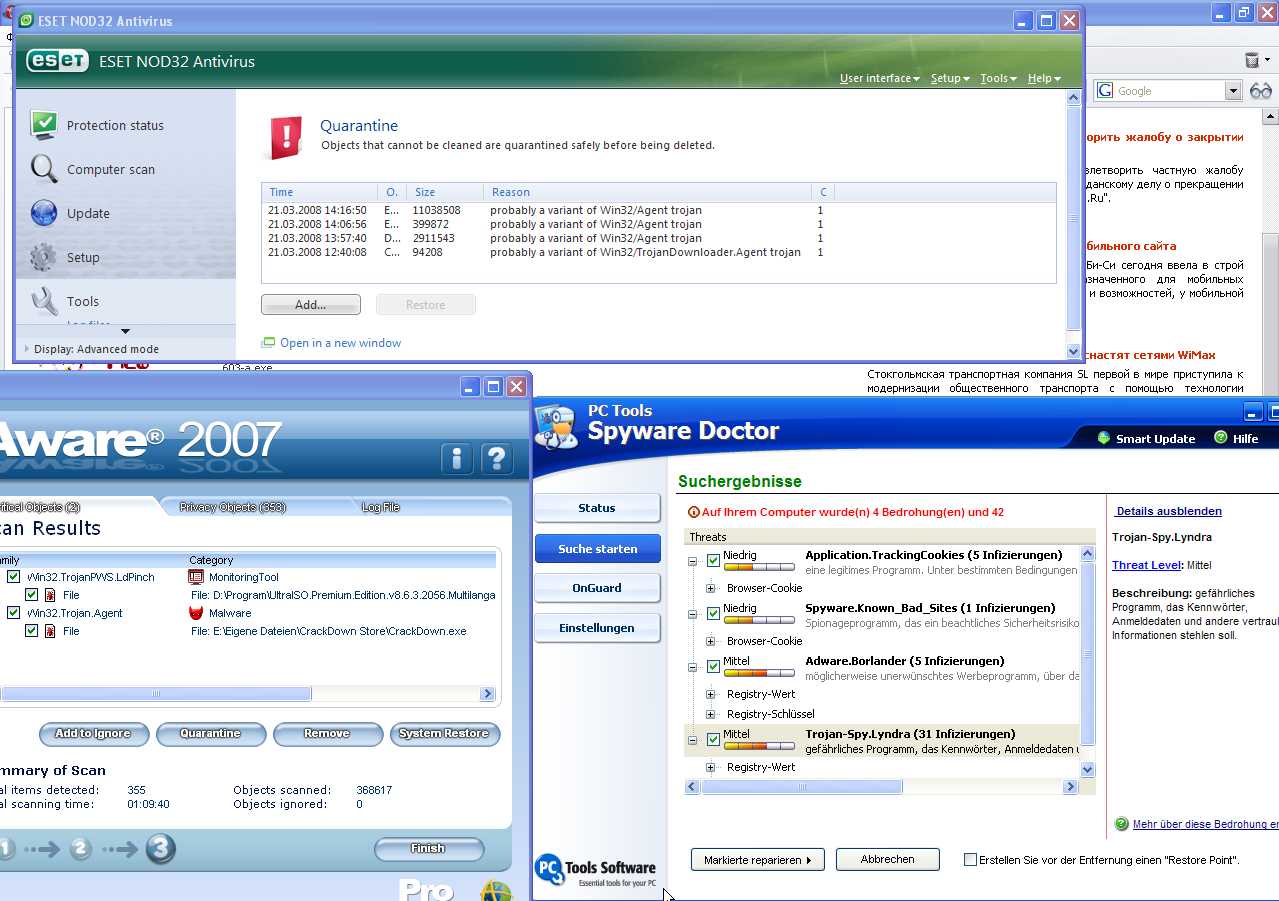Uncheck File checkbox under Win32.TrojanPWS.LdPinch
The width and height of the screenshot is (1279, 901).
pyautogui.click(x=32, y=595)
